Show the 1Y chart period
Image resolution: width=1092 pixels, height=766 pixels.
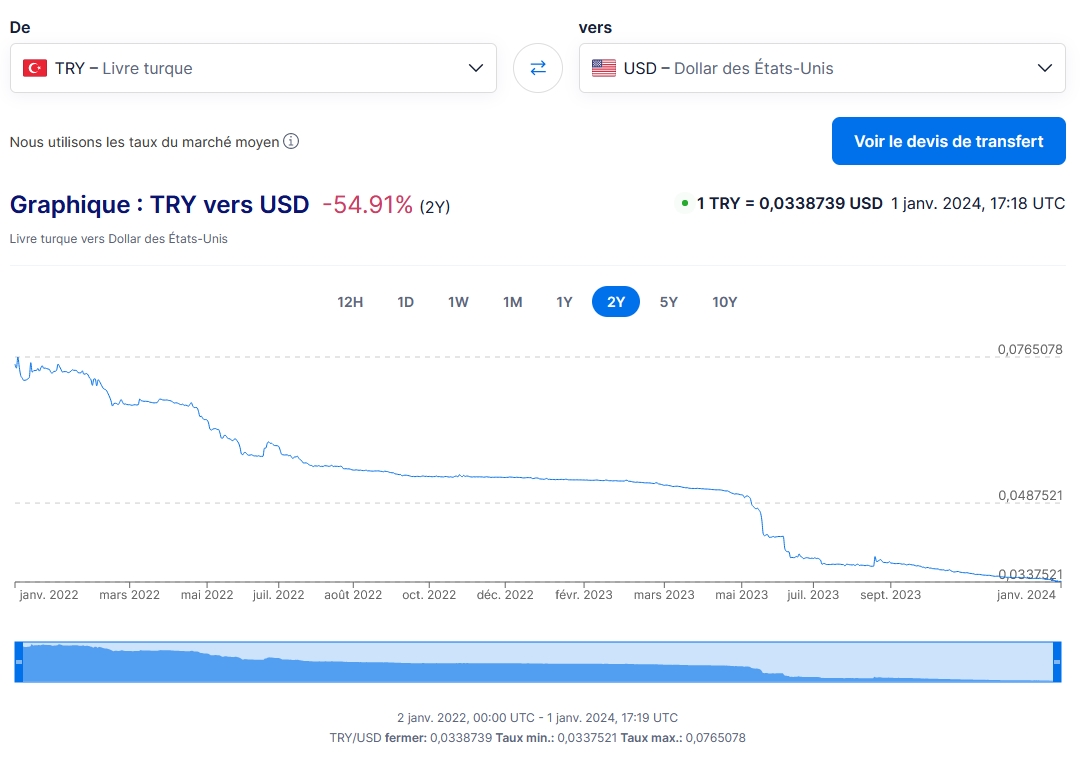(x=564, y=302)
